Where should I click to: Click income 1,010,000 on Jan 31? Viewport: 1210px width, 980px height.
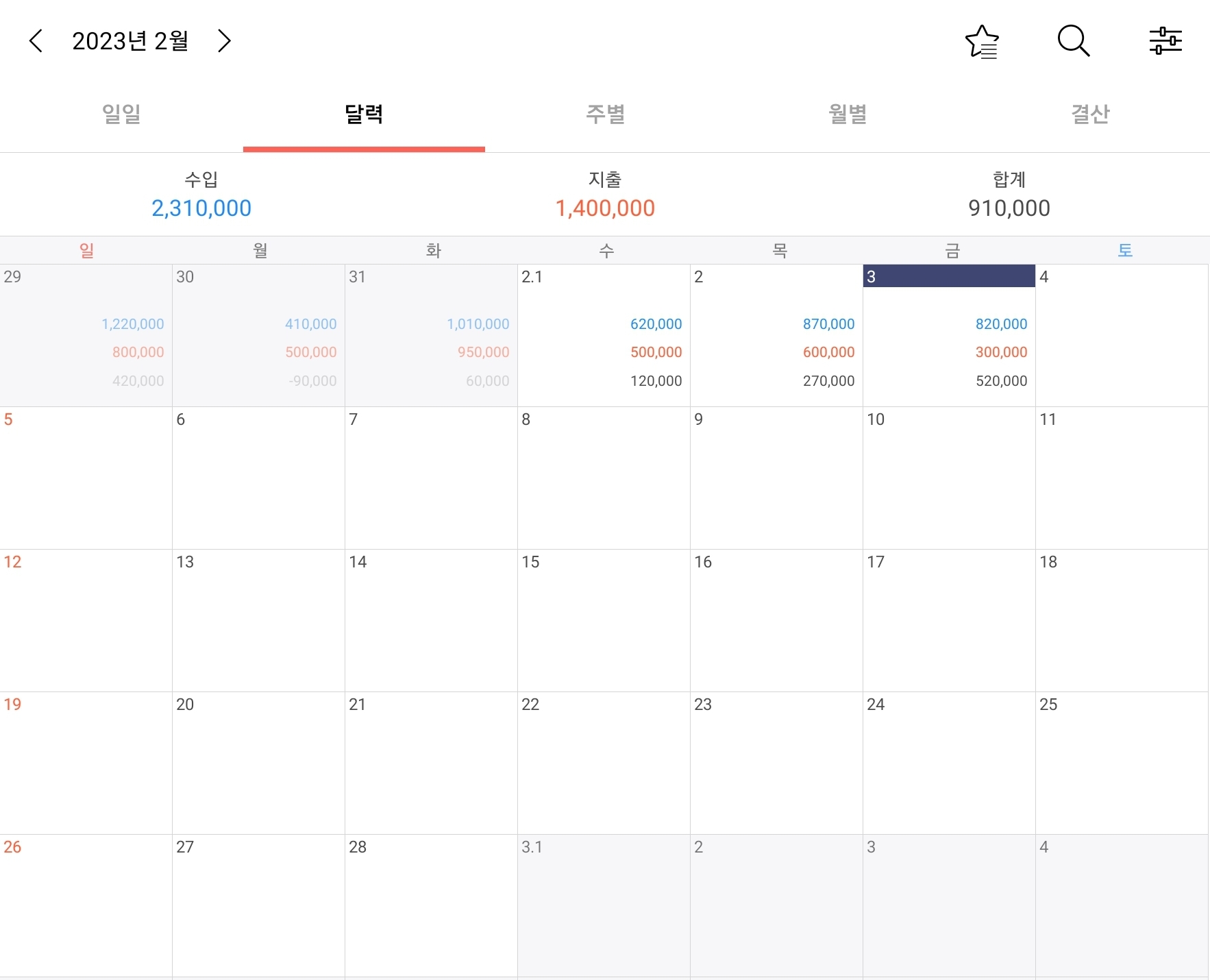(478, 324)
